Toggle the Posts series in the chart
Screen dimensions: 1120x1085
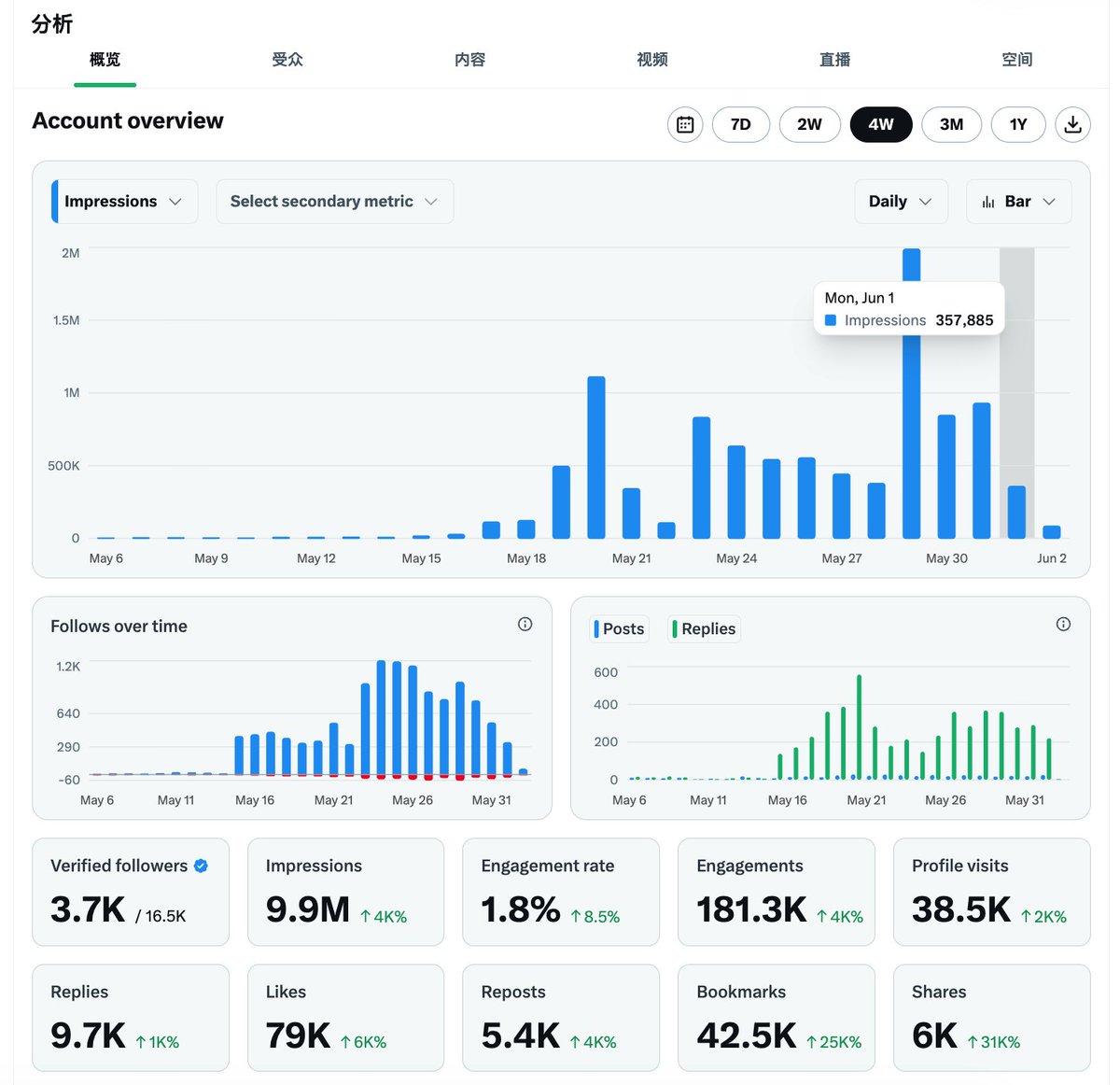click(620, 629)
